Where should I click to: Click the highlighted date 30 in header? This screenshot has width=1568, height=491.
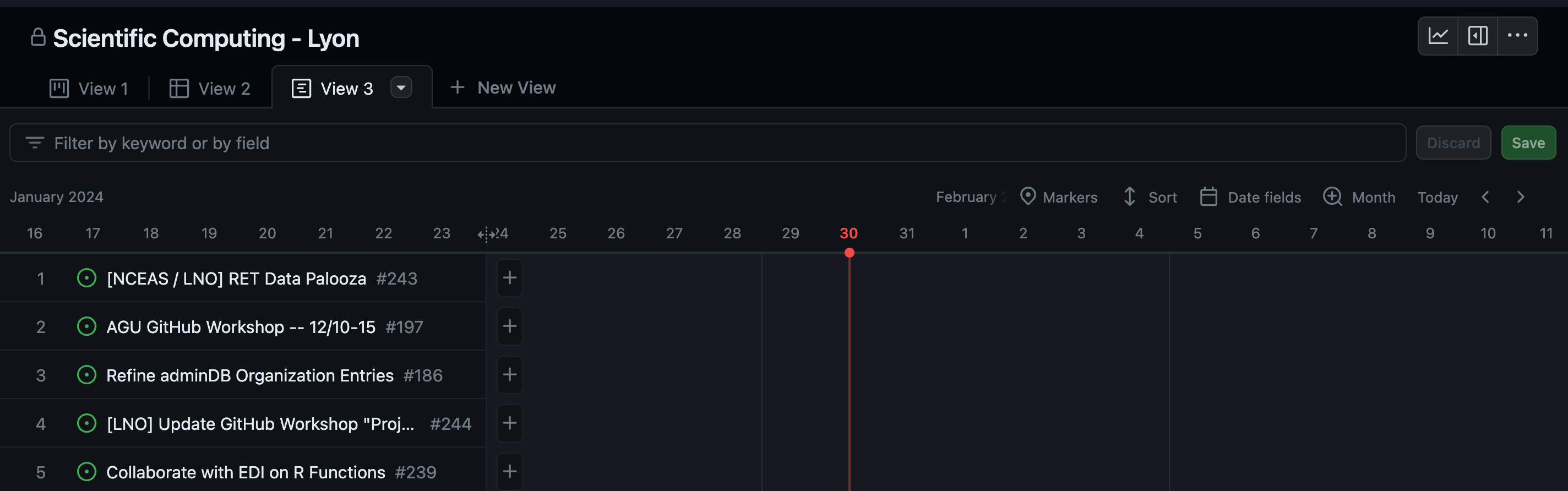coord(848,233)
